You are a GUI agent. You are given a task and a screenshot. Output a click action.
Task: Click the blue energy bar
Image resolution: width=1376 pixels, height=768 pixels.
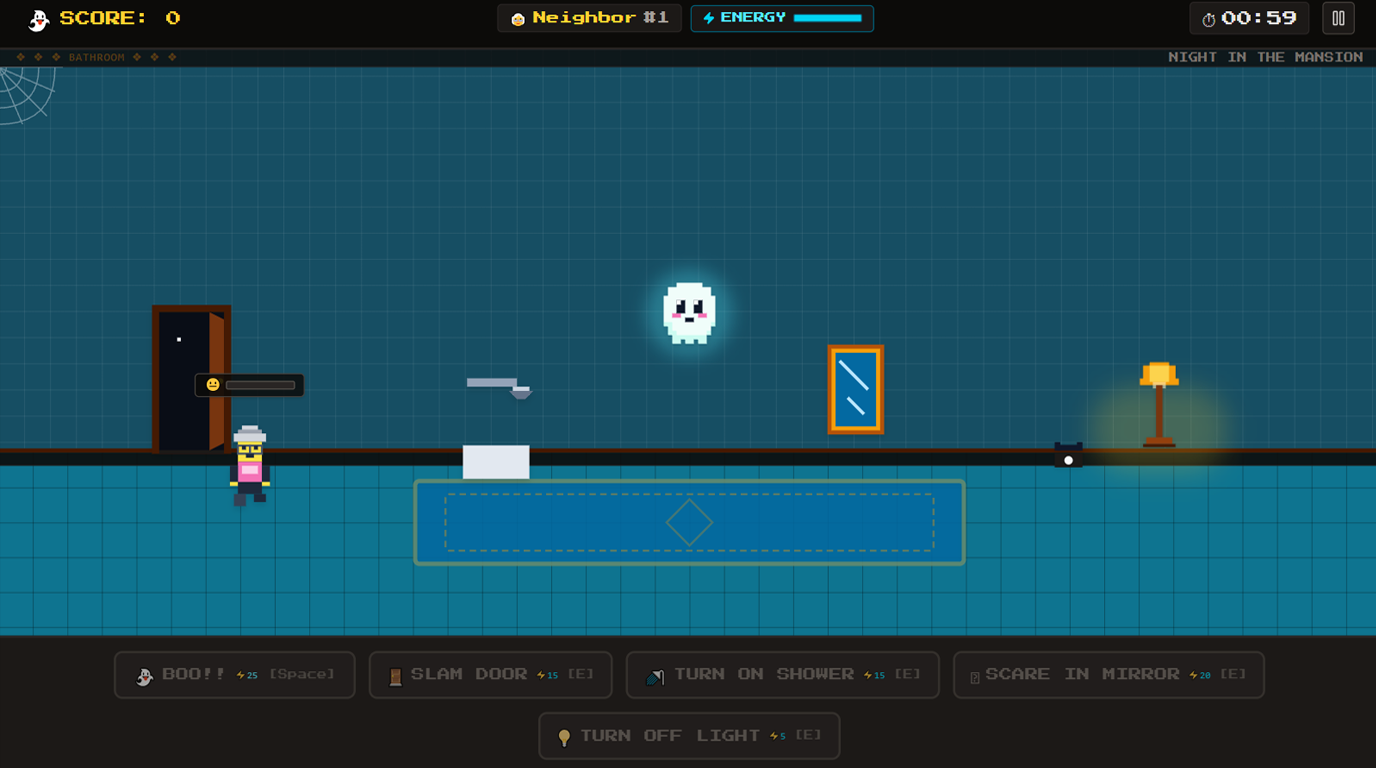point(828,18)
